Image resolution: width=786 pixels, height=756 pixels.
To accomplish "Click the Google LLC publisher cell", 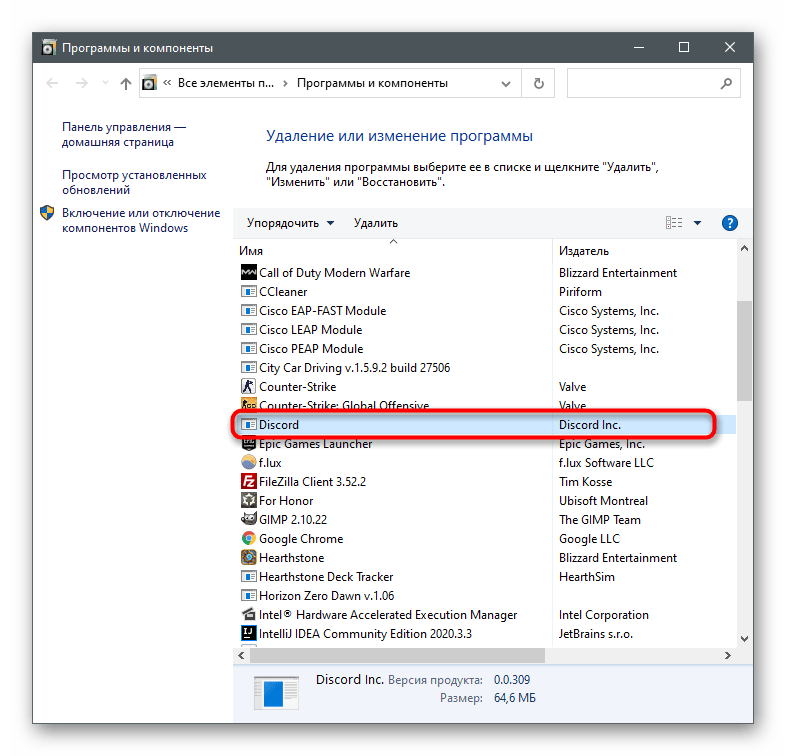I will click(x=589, y=538).
